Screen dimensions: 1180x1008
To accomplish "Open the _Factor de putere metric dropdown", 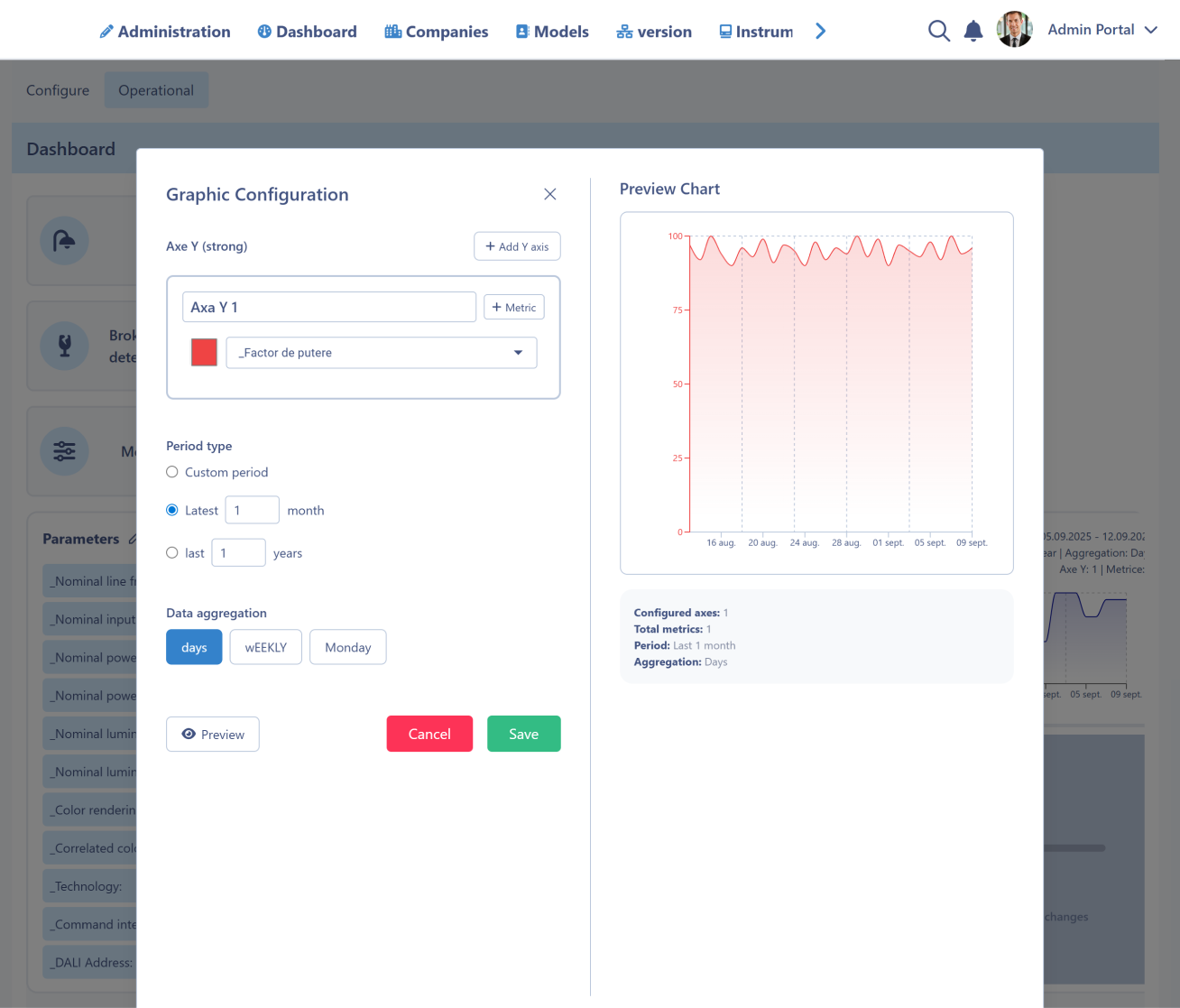I will pos(381,353).
